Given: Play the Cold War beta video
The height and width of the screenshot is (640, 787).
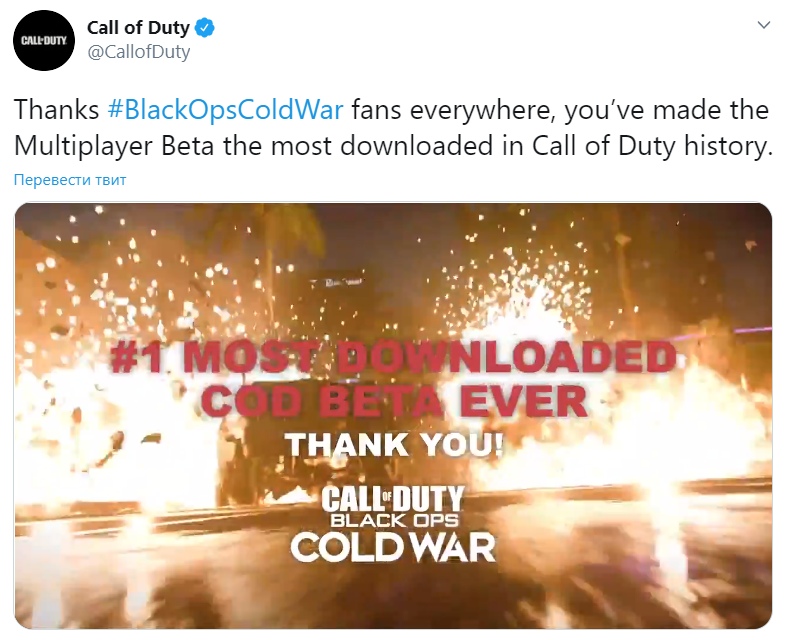Looking at the screenshot, I should [393, 416].
